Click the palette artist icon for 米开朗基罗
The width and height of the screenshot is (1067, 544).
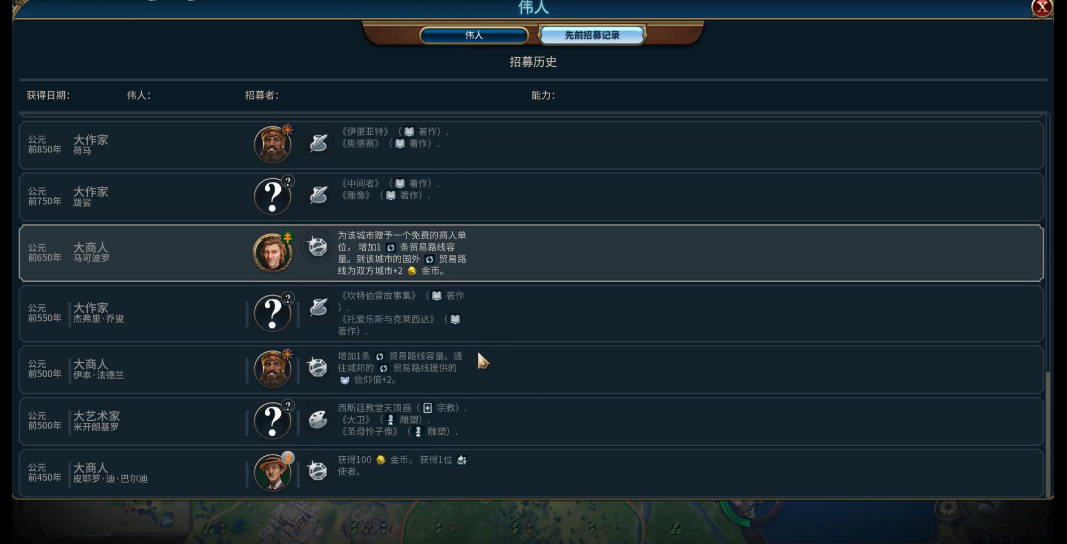[x=317, y=420]
